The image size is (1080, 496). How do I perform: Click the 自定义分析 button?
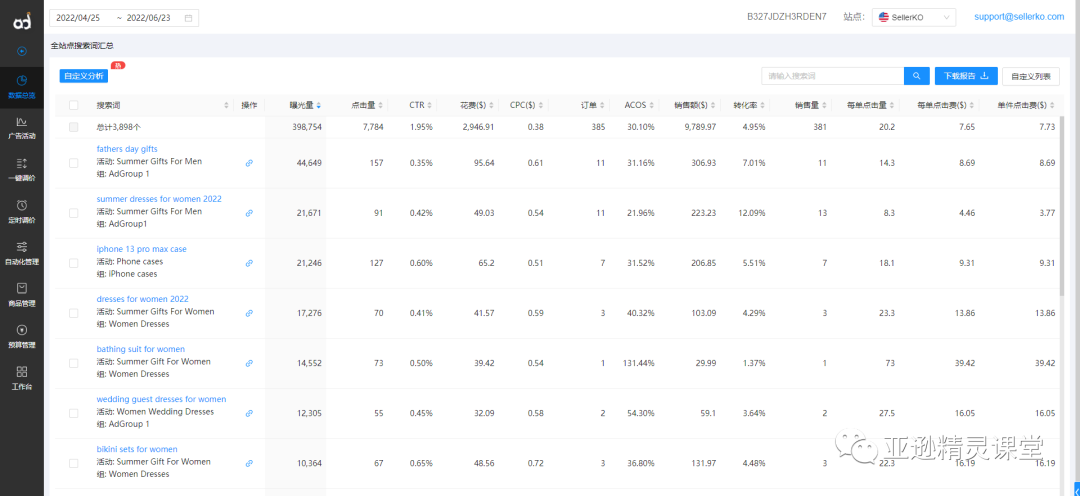[x=83, y=76]
